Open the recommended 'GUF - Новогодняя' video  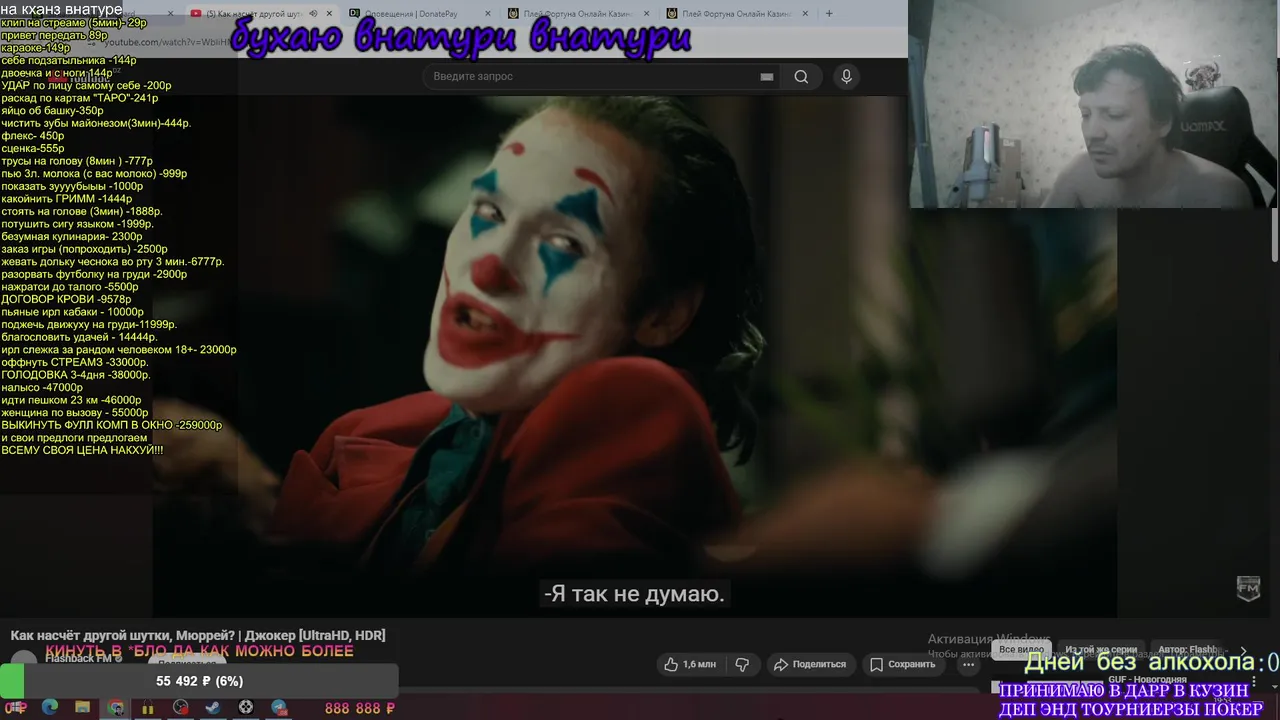tap(1147, 680)
